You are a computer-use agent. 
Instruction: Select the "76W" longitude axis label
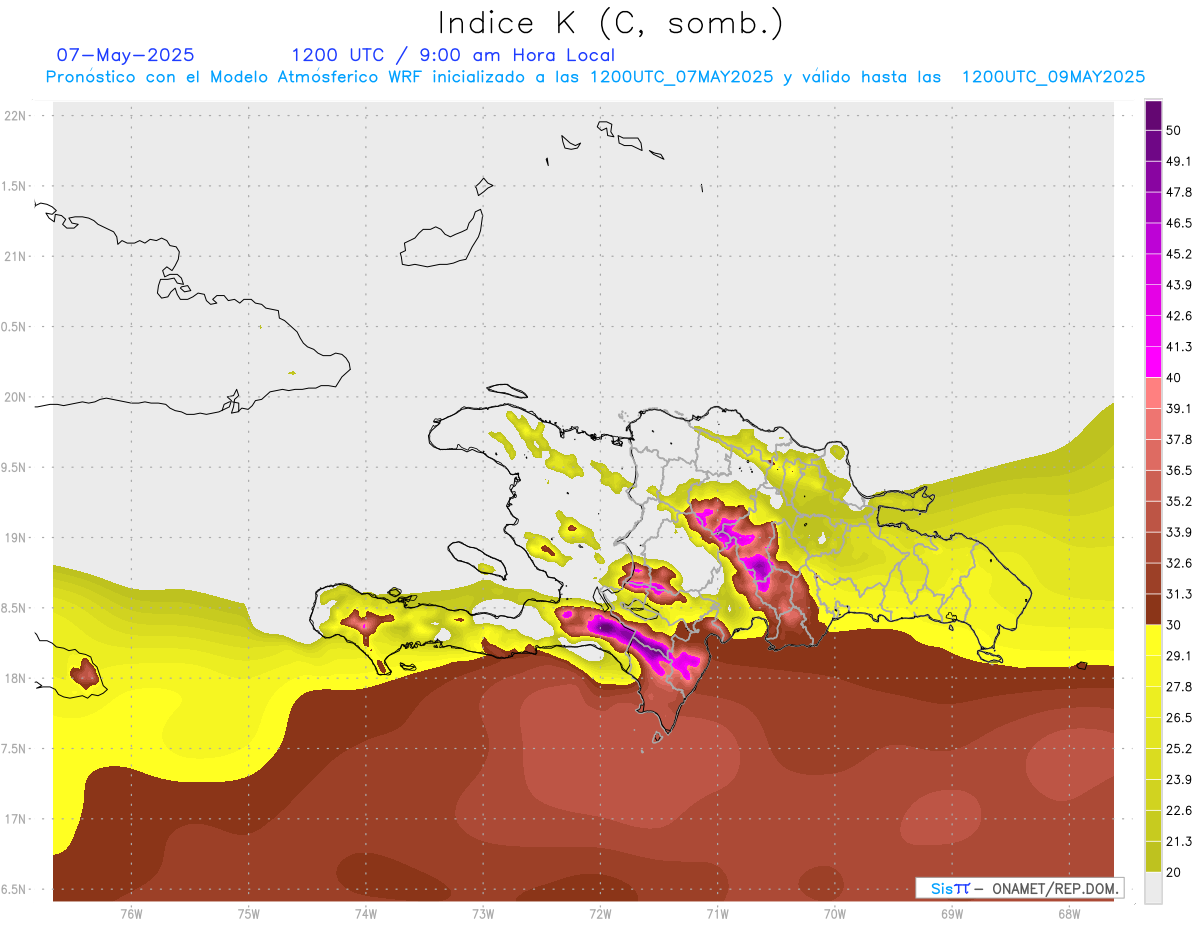coord(131,913)
